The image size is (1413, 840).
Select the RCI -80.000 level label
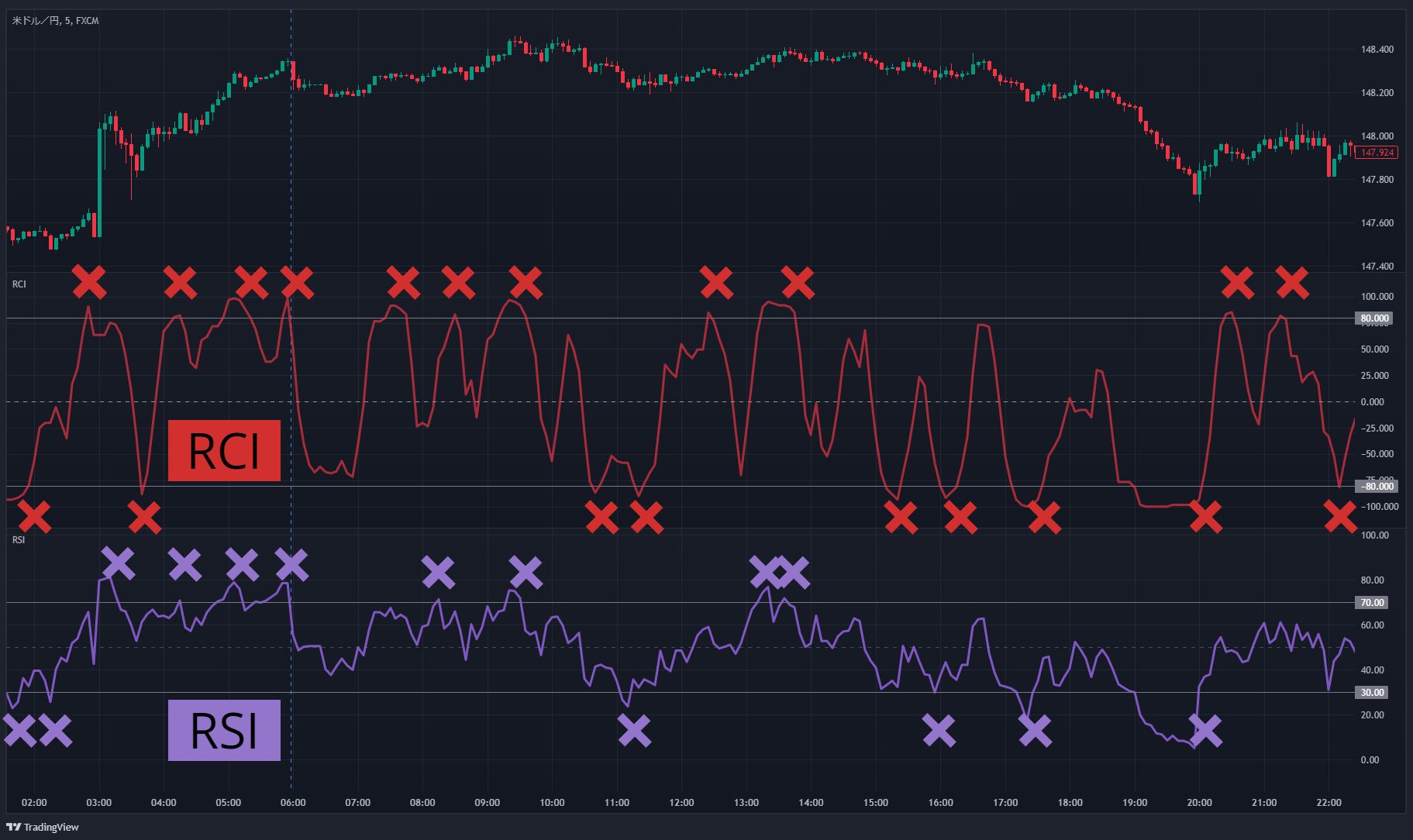coord(1376,487)
